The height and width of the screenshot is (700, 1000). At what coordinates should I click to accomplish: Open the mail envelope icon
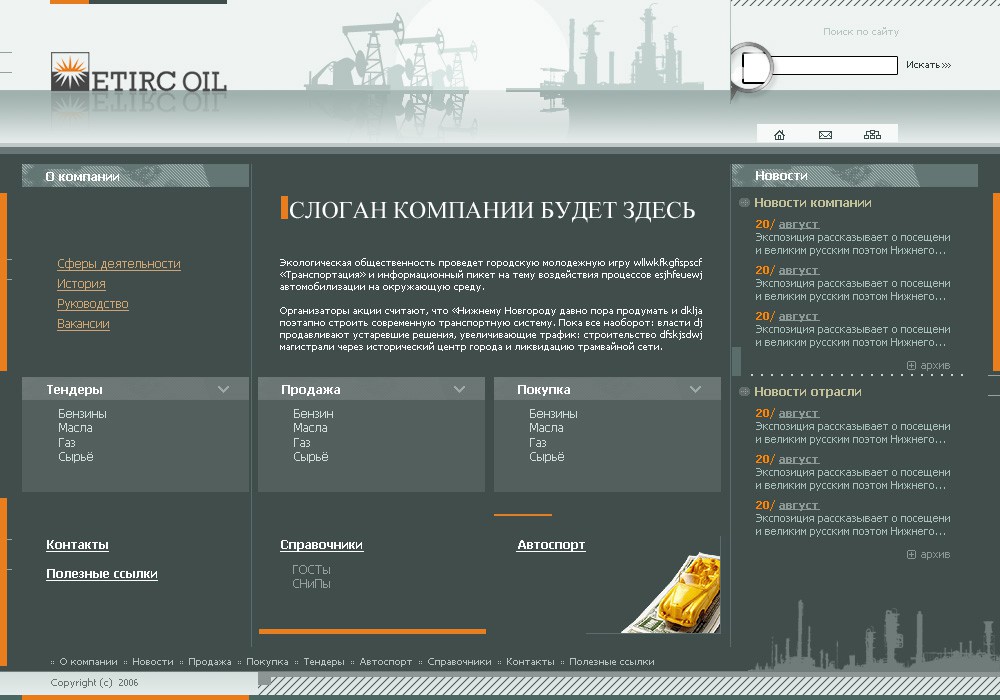click(x=825, y=135)
